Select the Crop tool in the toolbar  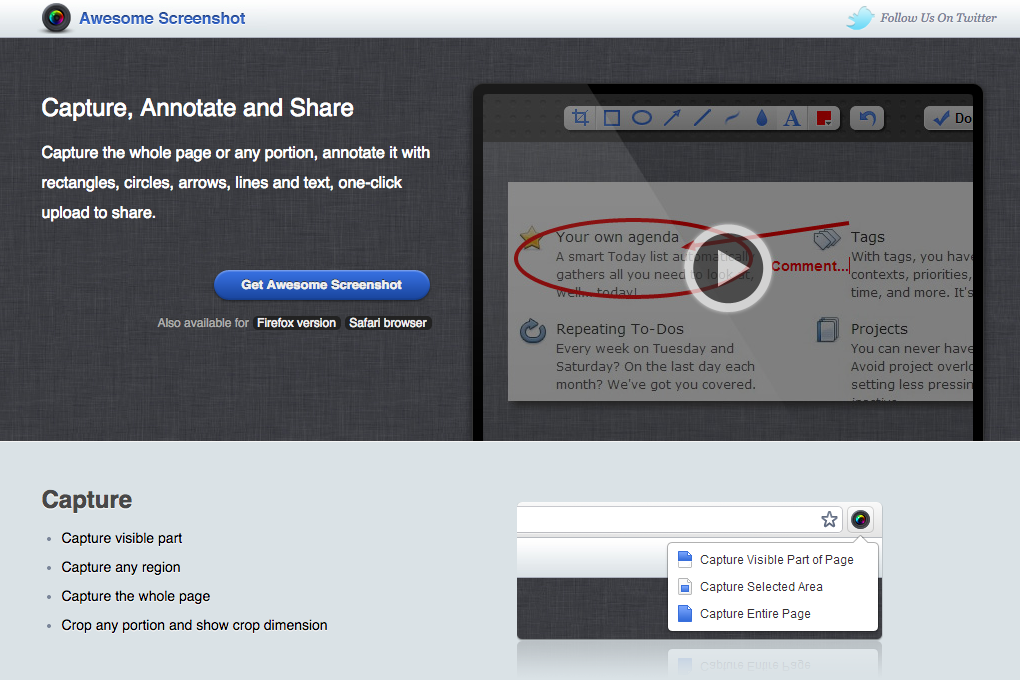pyautogui.click(x=580, y=118)
